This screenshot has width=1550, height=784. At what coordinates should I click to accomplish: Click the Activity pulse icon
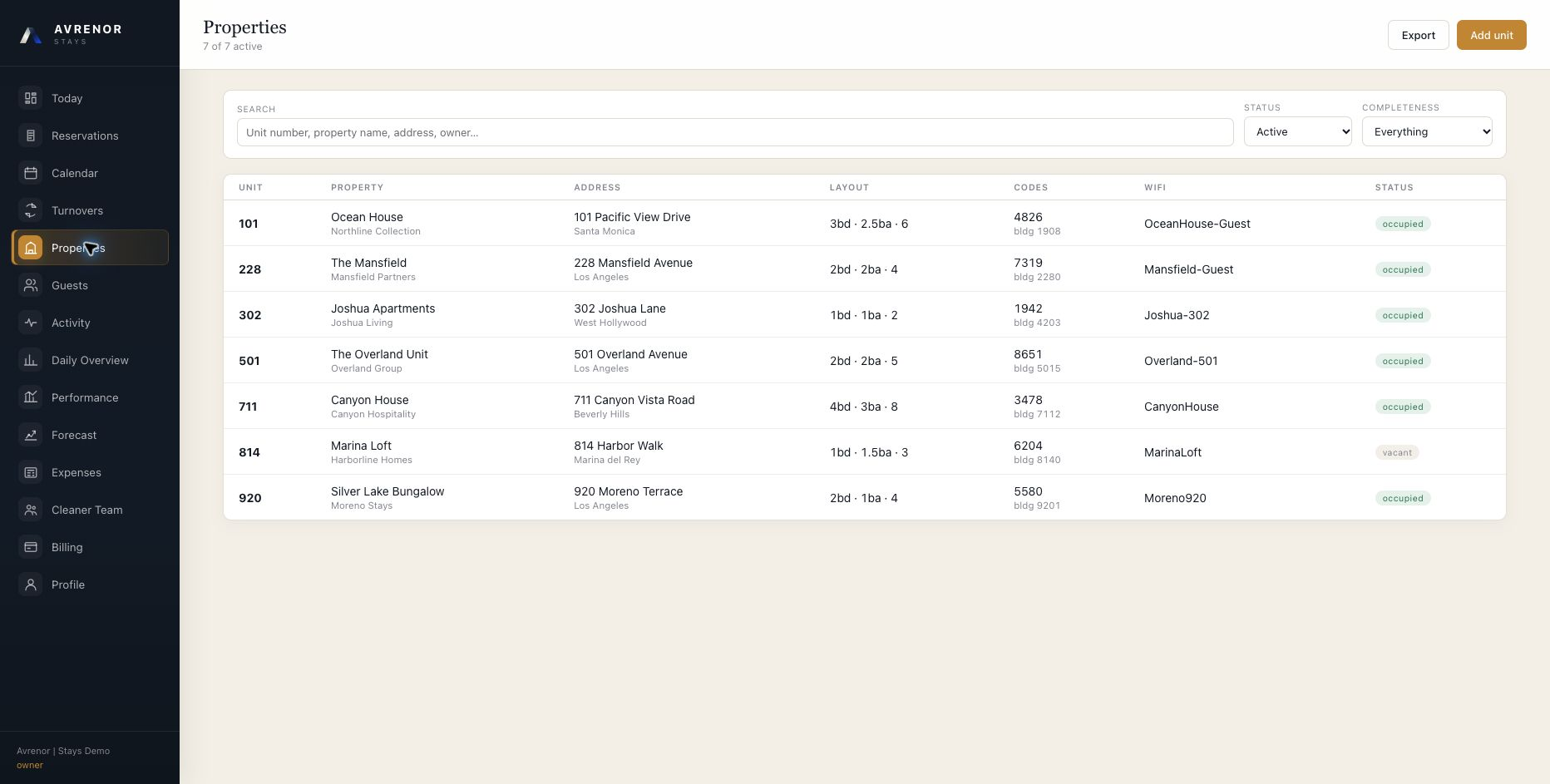point(31,323)
